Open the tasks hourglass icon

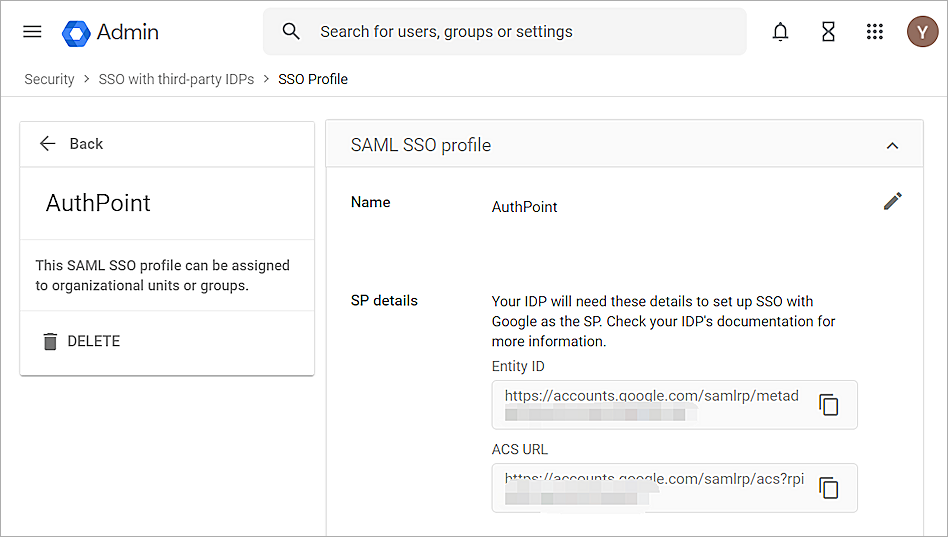point(828,32)
